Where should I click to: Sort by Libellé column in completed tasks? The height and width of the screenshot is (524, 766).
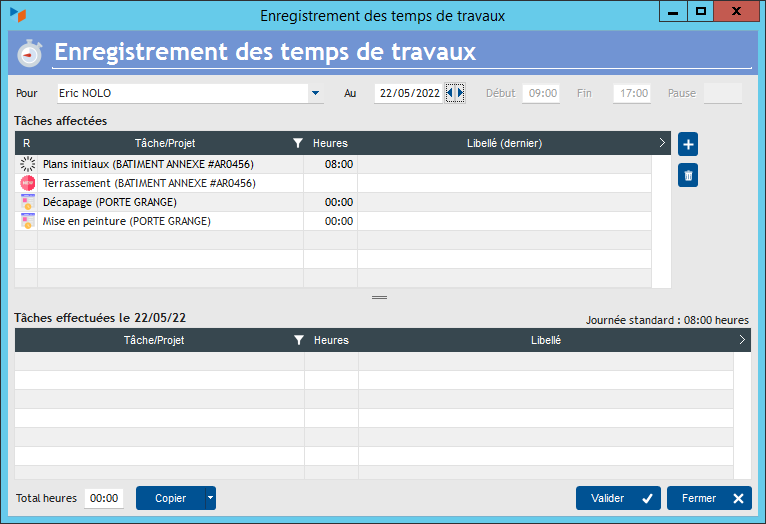(545, 341)
